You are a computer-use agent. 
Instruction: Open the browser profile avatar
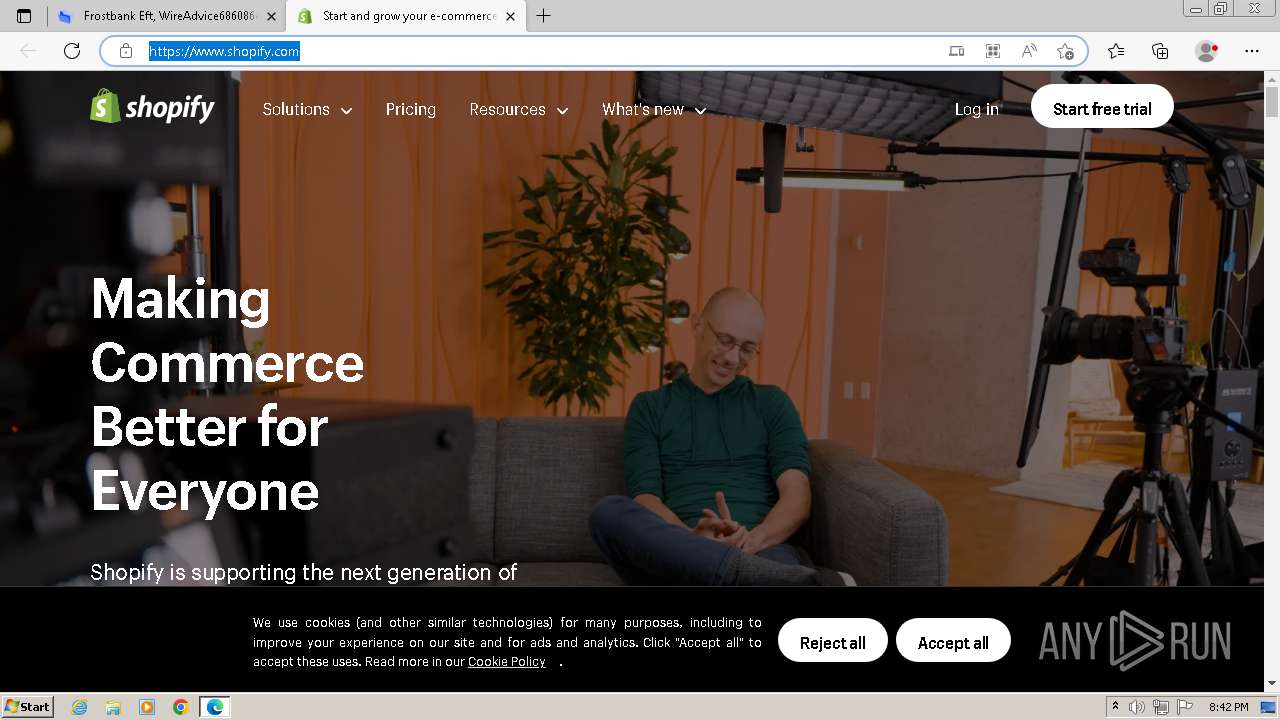(x=1206, y=51)
